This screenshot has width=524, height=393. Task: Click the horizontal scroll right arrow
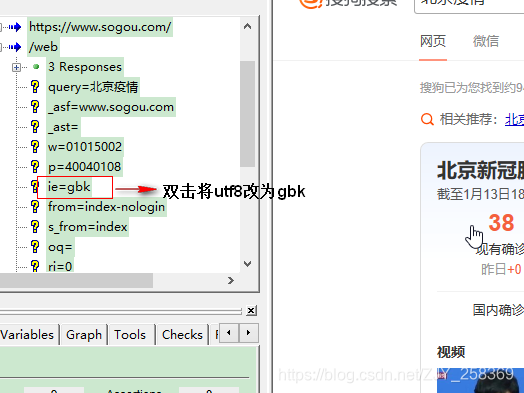[x=231, y=280]
